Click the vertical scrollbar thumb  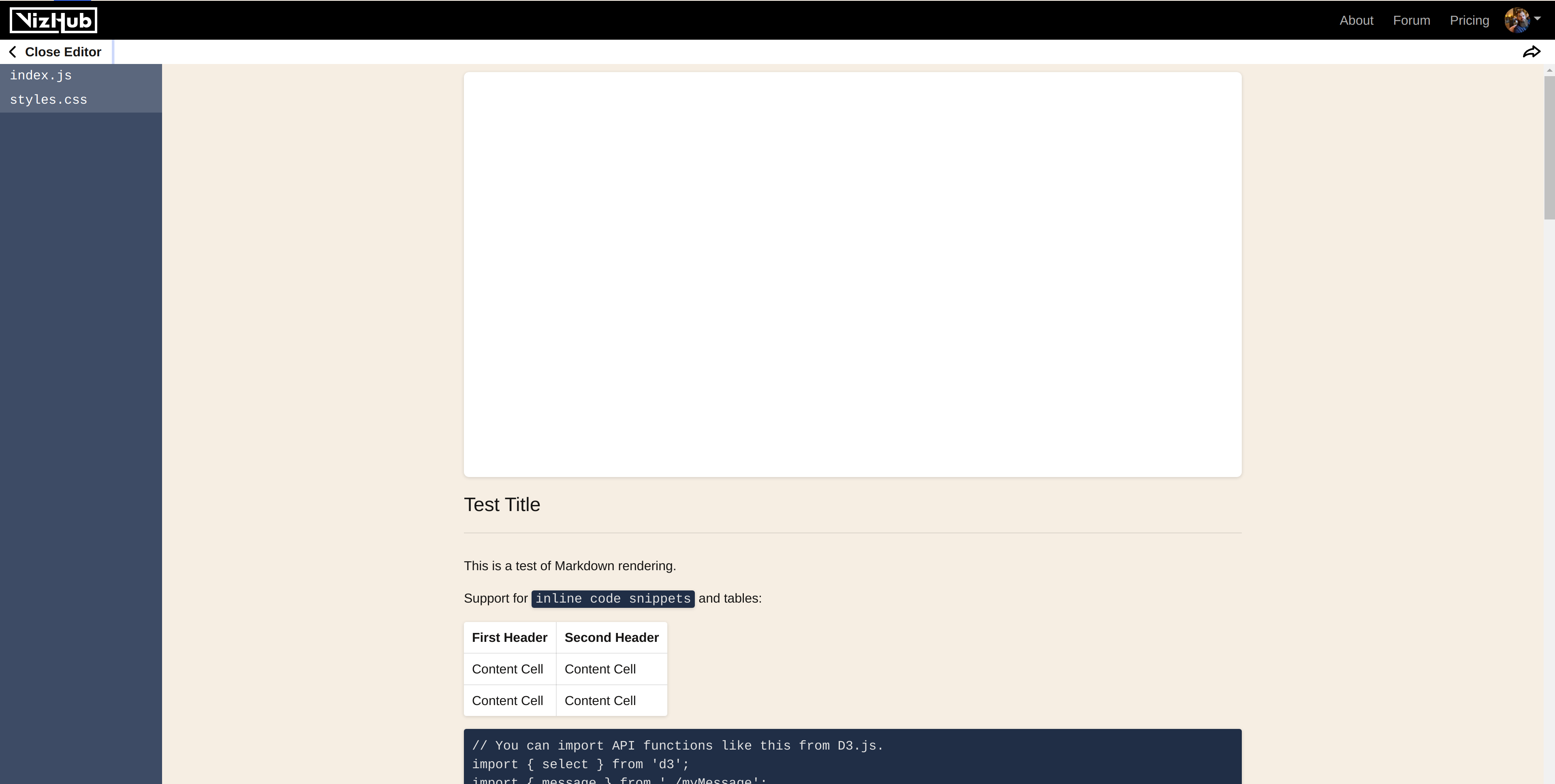pos(1549,148)
